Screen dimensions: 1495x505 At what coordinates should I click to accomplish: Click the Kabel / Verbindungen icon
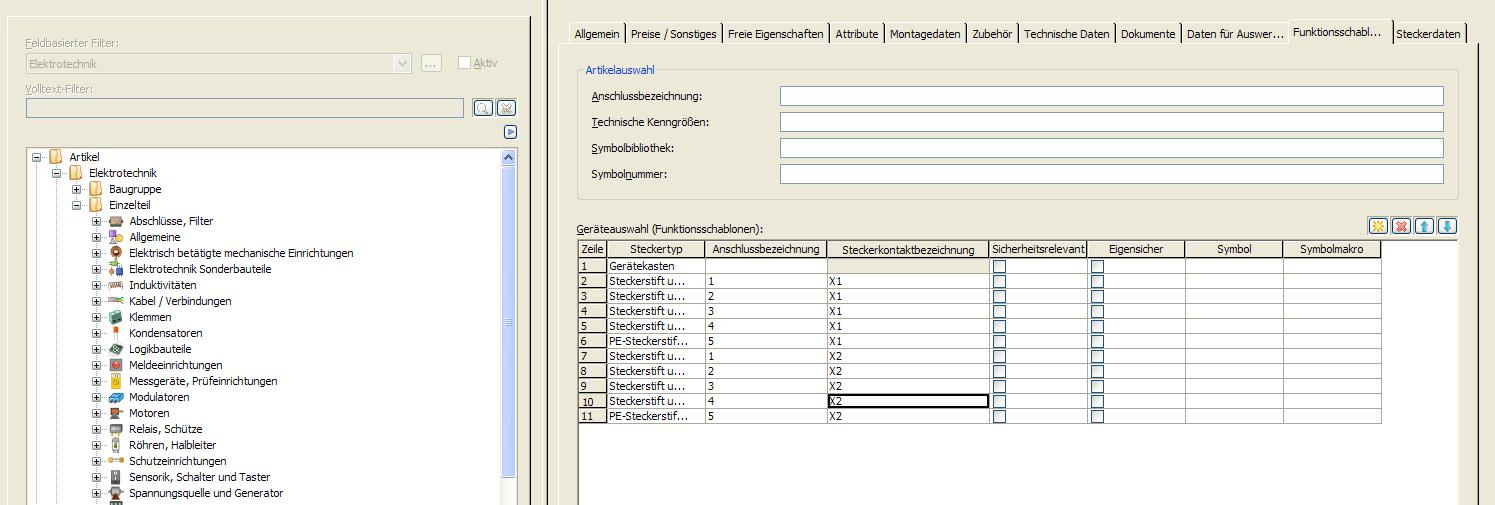(x=116, y=301)
